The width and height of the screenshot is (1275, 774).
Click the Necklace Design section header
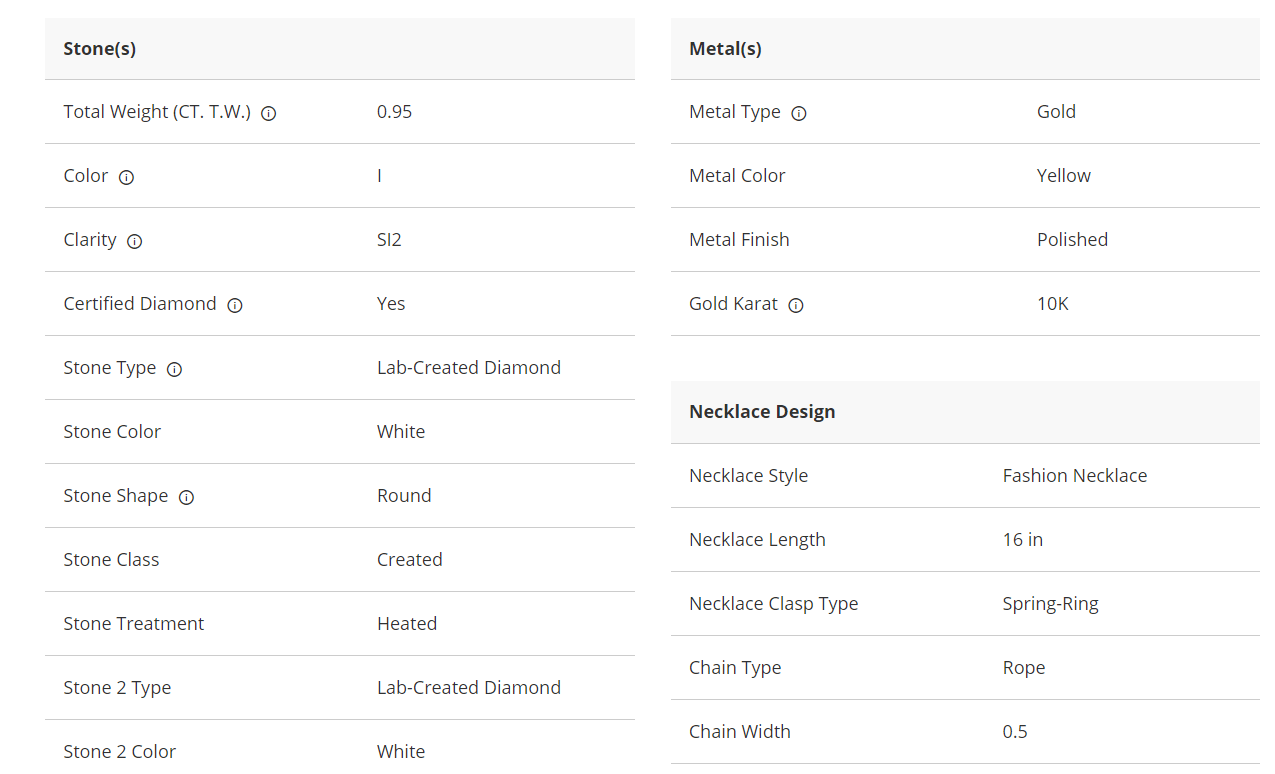click(x=762, y=411)
